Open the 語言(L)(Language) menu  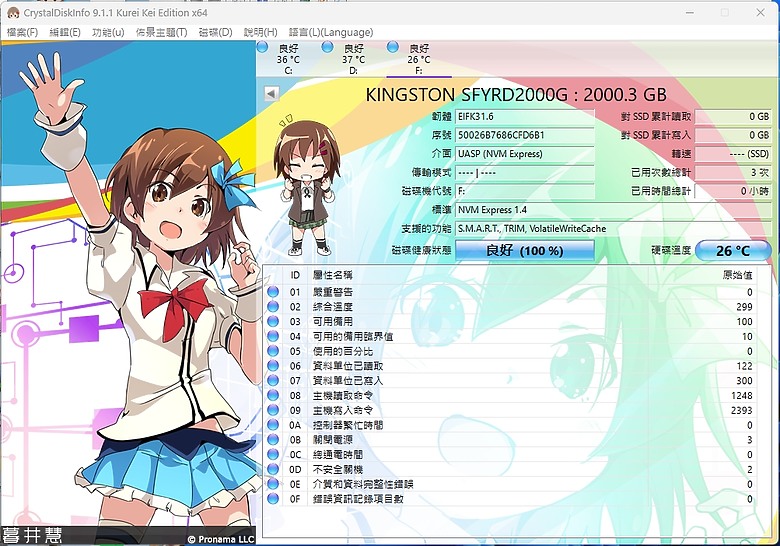[x=331, y=32]
